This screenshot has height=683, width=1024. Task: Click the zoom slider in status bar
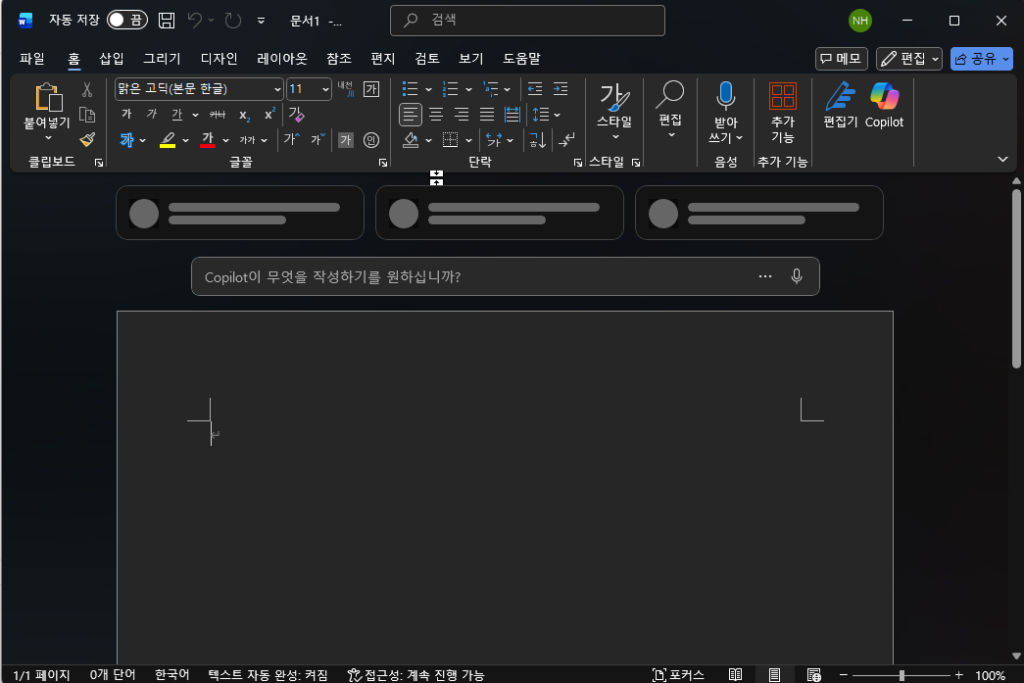(901, 675)
